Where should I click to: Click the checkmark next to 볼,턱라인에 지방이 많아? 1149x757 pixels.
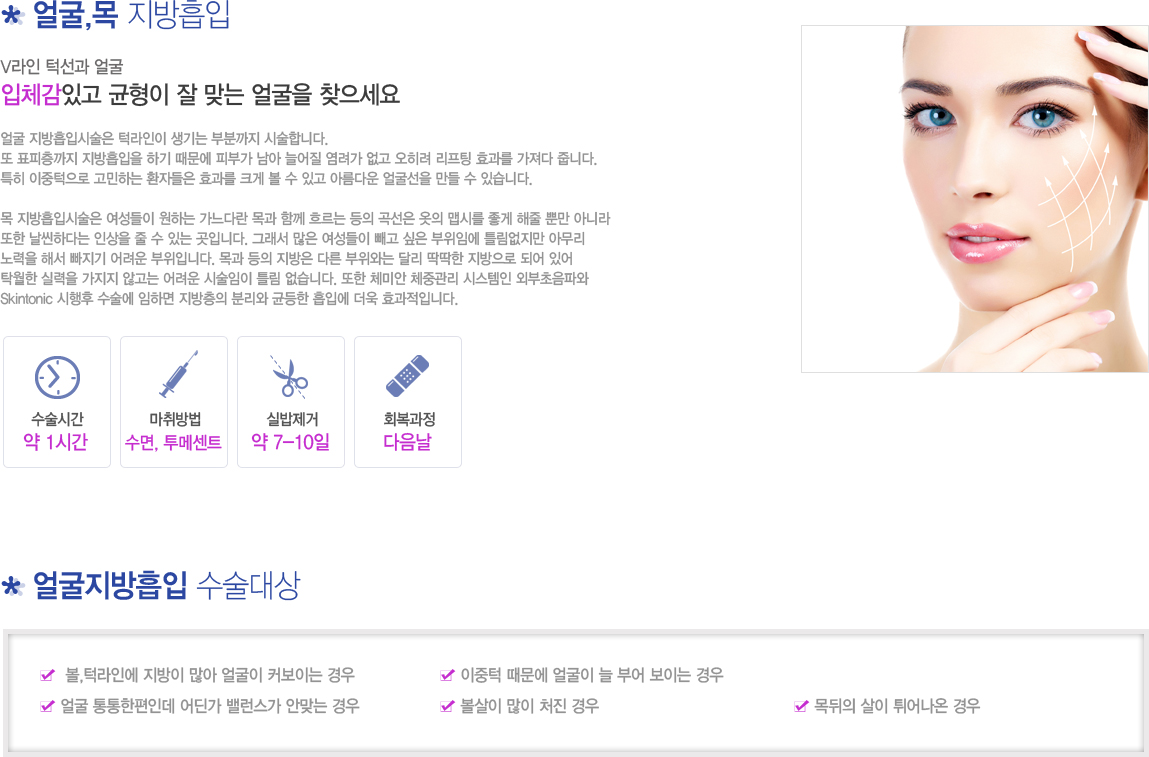coord(48,675)
